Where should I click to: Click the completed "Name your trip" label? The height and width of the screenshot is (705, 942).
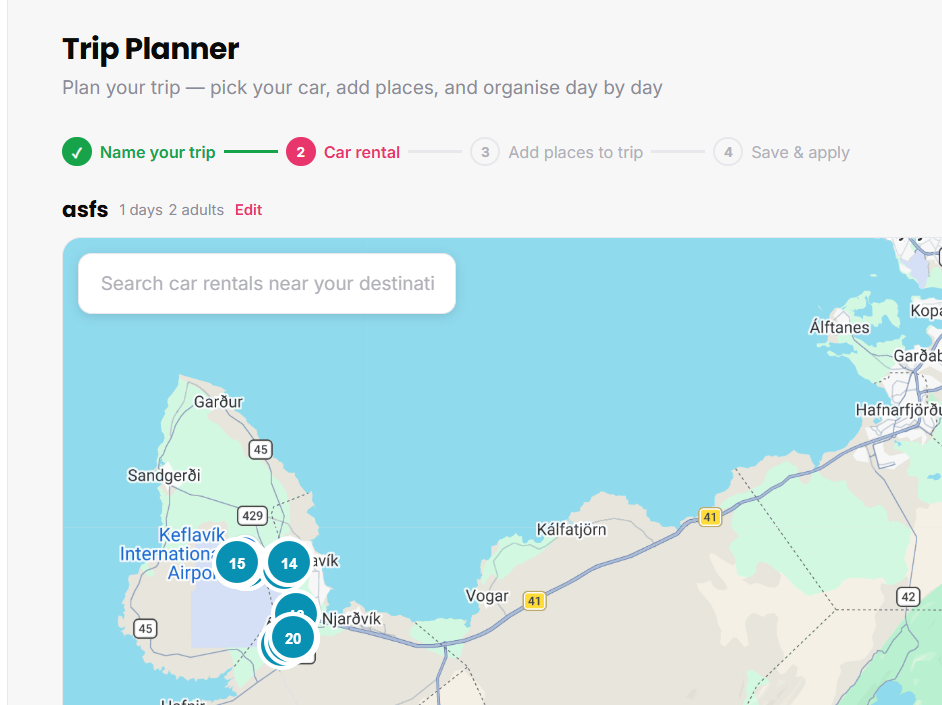(x=157, y=152)
